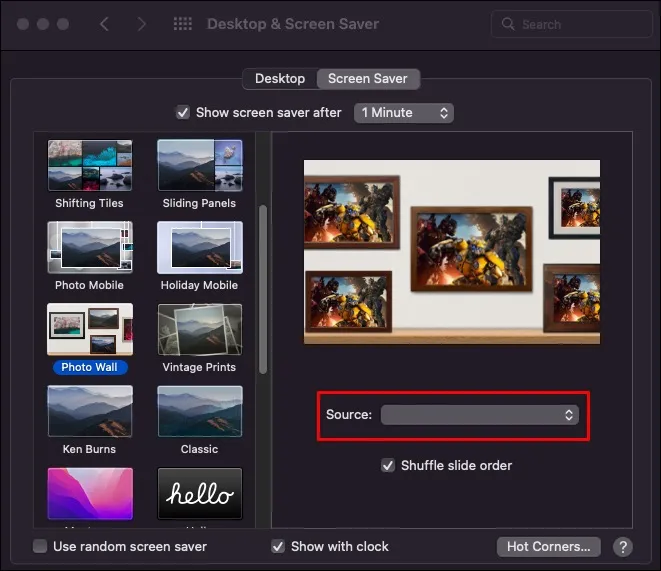Switch to the Screen Saver tab
661x571 pixels.
368,79
